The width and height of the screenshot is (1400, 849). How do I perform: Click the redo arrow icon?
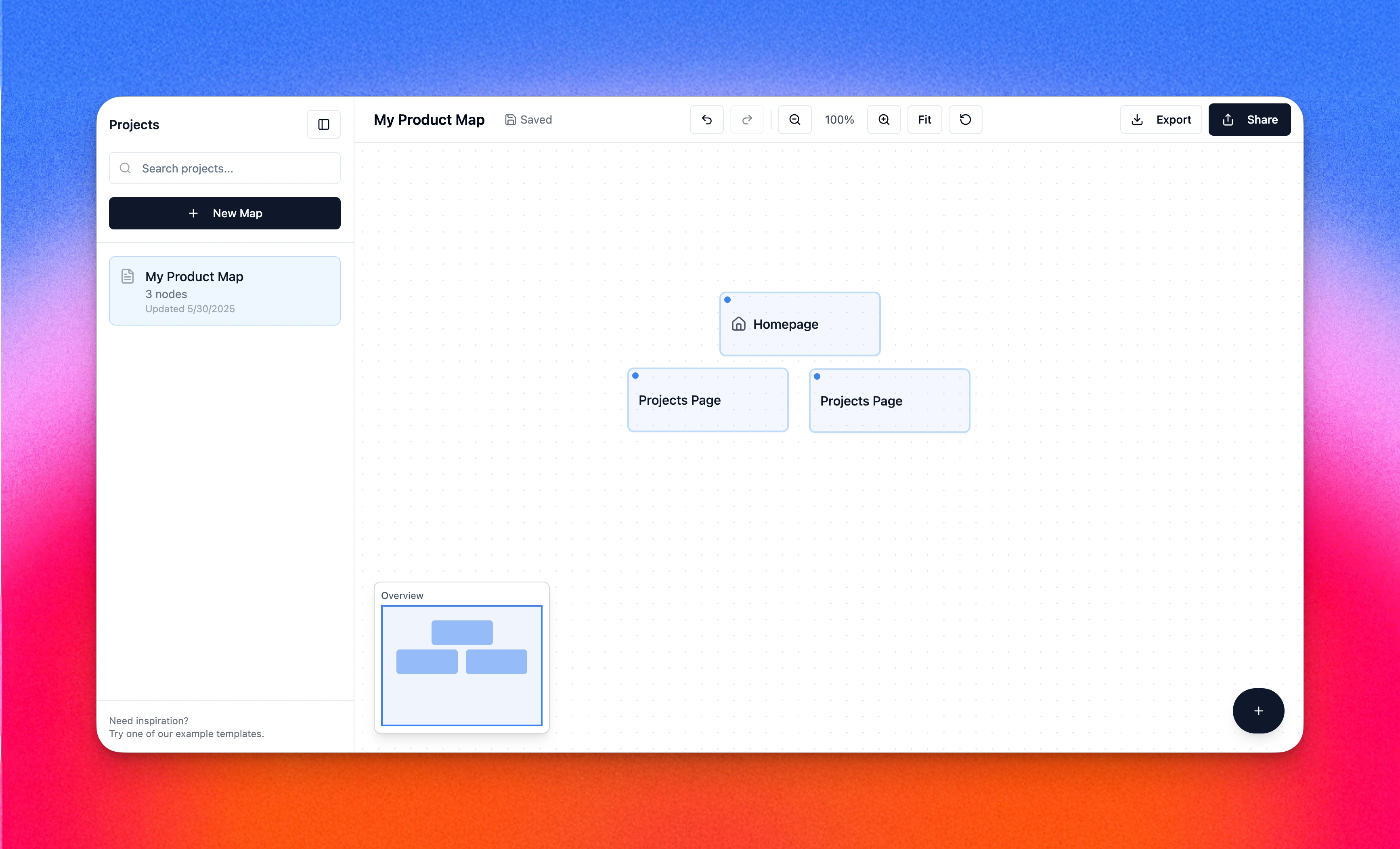(x=746, y=120)
